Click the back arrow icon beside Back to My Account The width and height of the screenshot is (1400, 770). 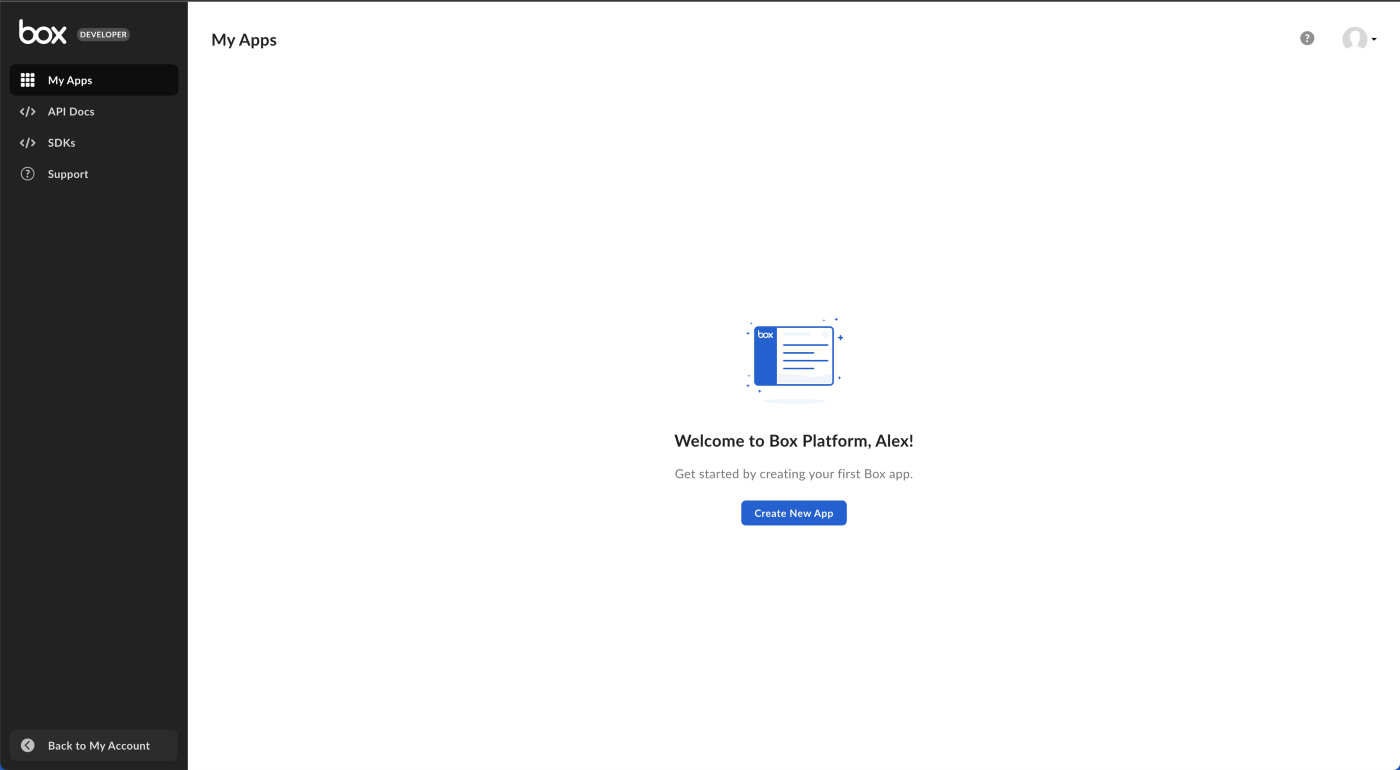point(28,746)
